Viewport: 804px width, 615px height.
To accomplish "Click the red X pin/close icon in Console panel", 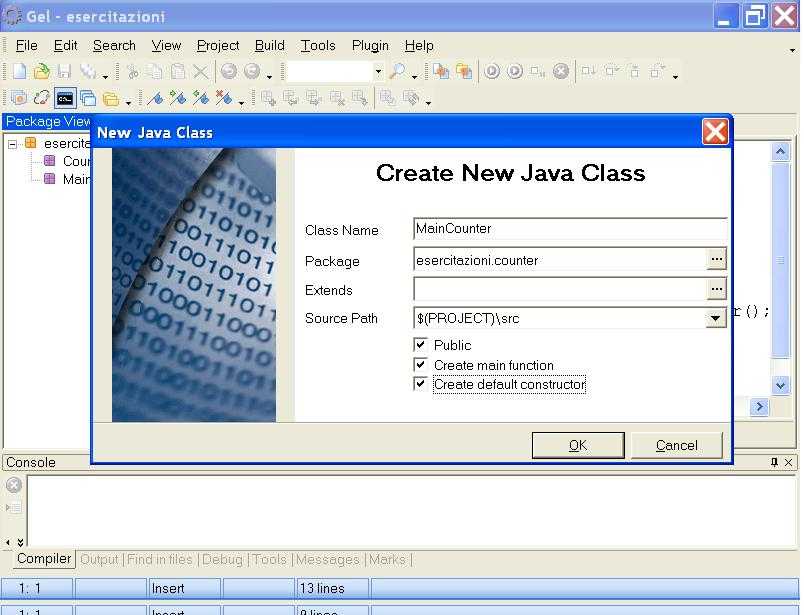I will pyautogui.click(x=789, y=462).
